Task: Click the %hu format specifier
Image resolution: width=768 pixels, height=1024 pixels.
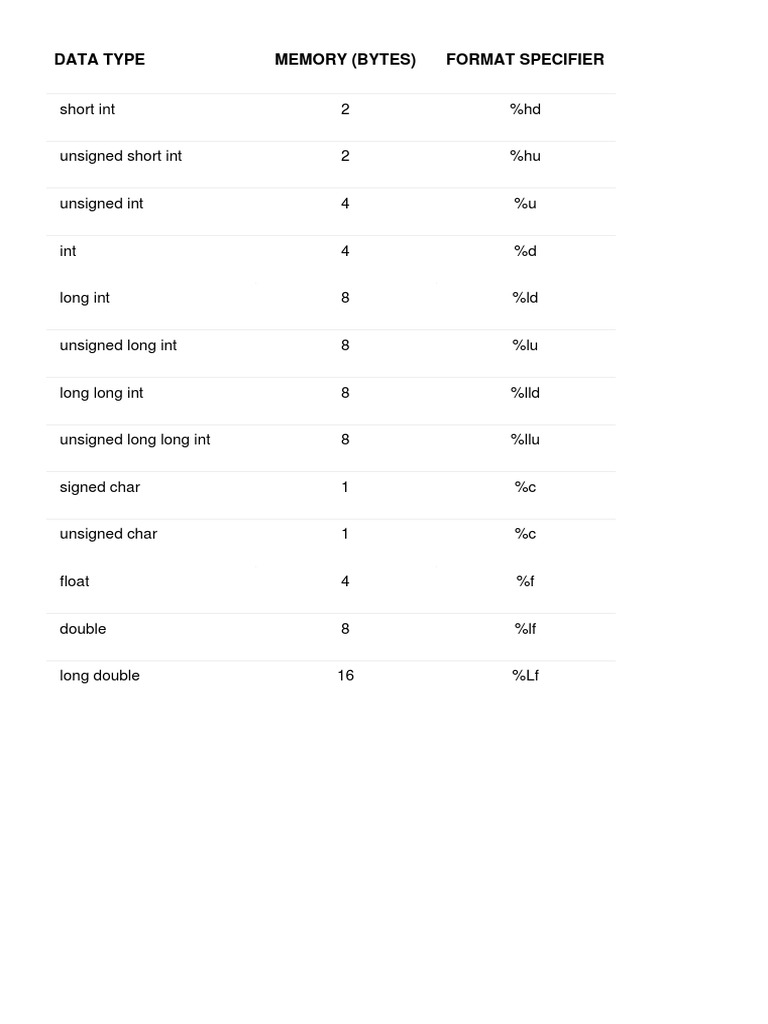Action: (x=525, y=156)
